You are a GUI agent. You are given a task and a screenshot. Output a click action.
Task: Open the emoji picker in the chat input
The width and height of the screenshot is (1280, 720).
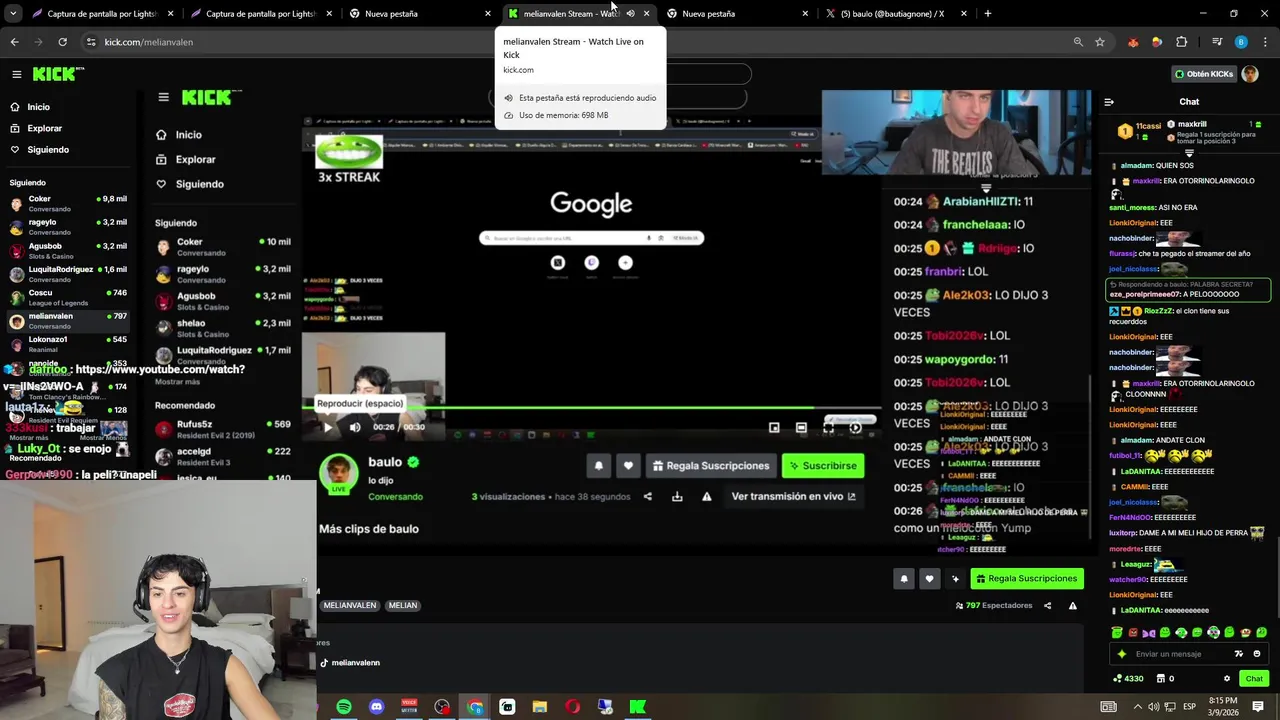tap(1257, 654)
